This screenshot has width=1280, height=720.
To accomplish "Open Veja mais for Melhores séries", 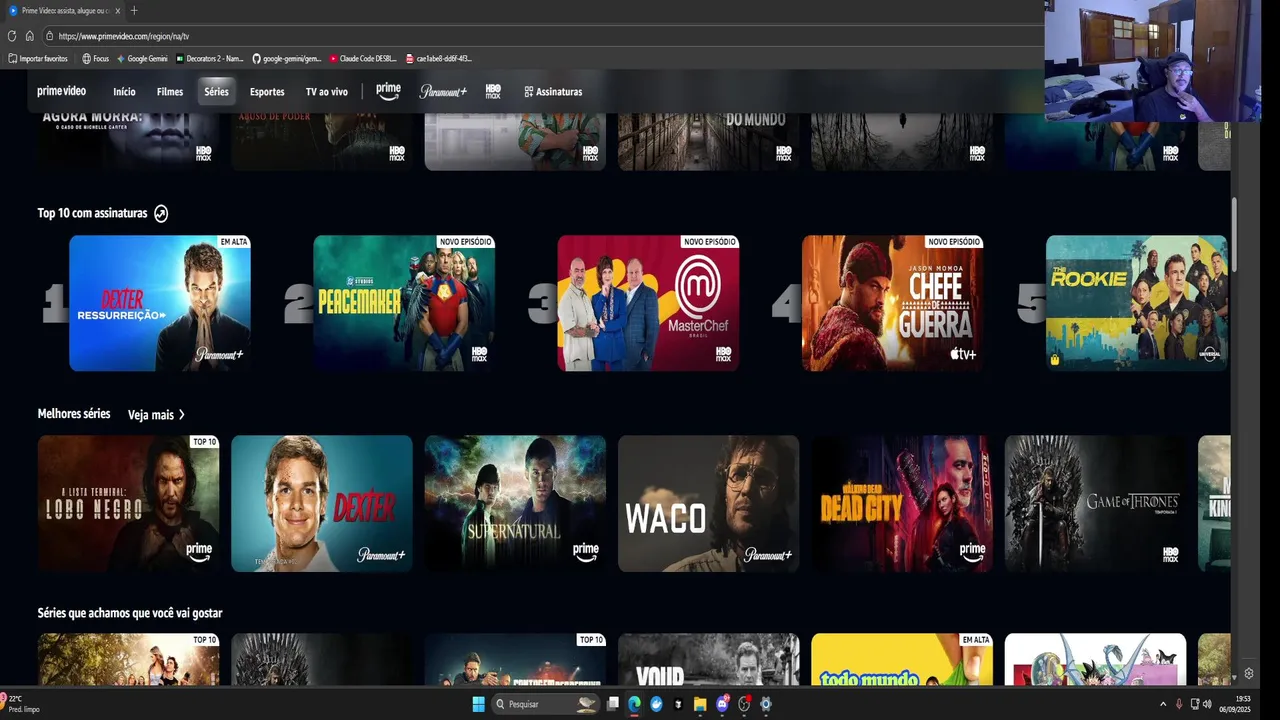I will (156, 415).
